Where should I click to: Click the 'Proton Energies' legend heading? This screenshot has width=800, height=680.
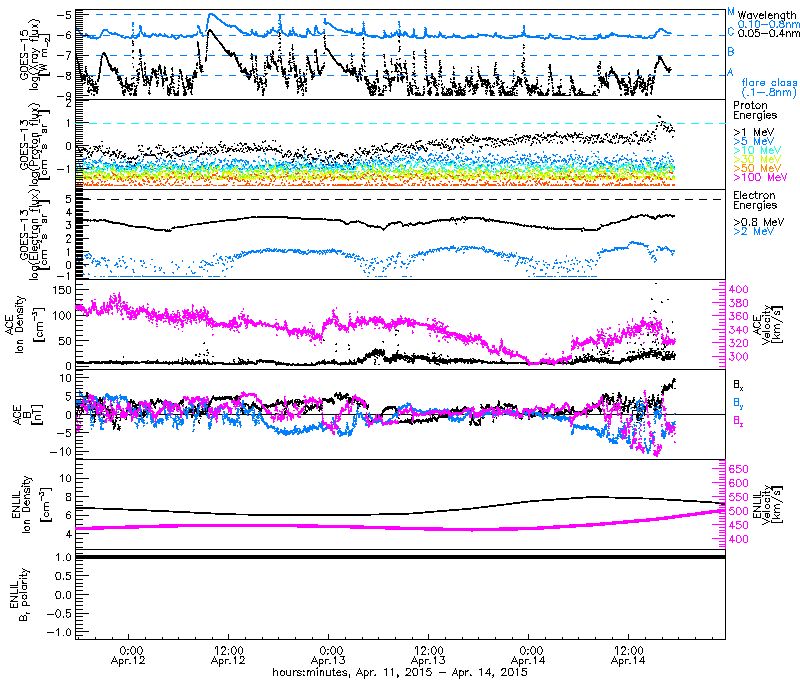click(755, 110)
